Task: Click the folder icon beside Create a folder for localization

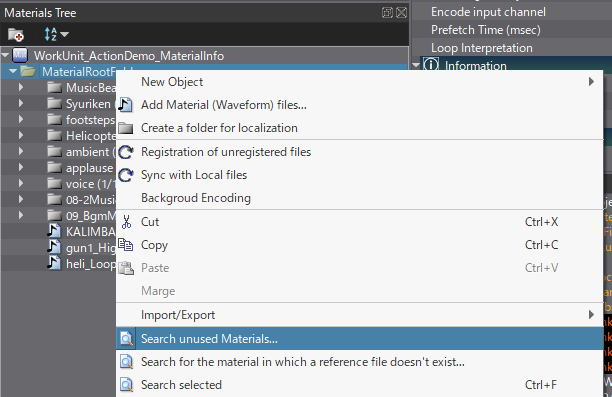Action: click(126, 128)
